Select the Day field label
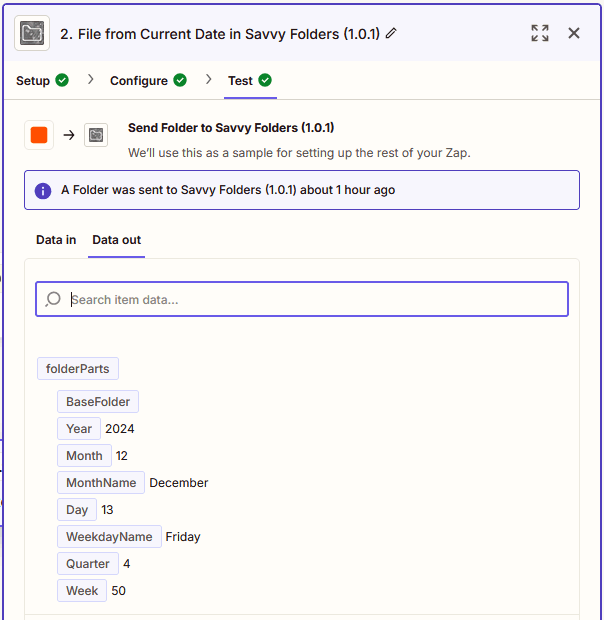The height and width of the screenshot is (620, 604). (77, 510)
